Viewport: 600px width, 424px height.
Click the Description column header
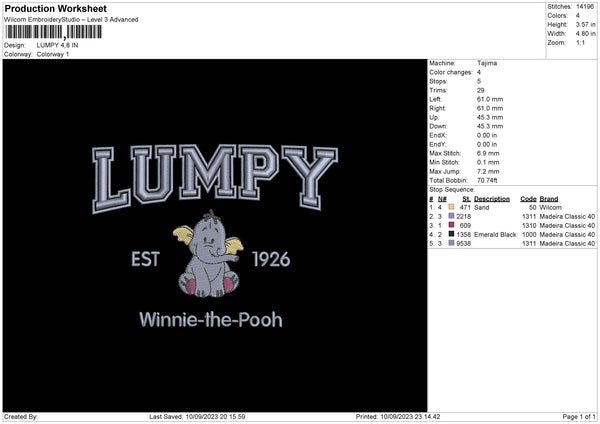(x=492, y=198)
